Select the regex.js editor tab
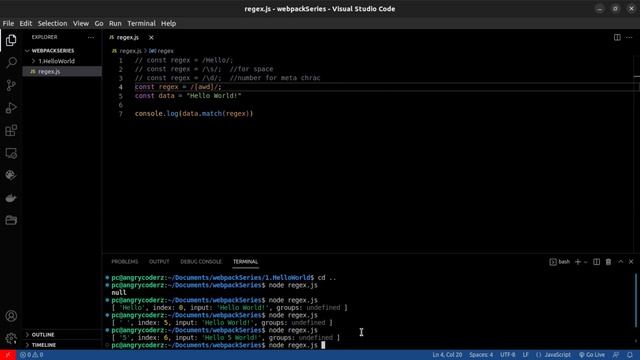The height and width of the screenshot is (360, 640). pyautogui.click(x=128, y=38)
